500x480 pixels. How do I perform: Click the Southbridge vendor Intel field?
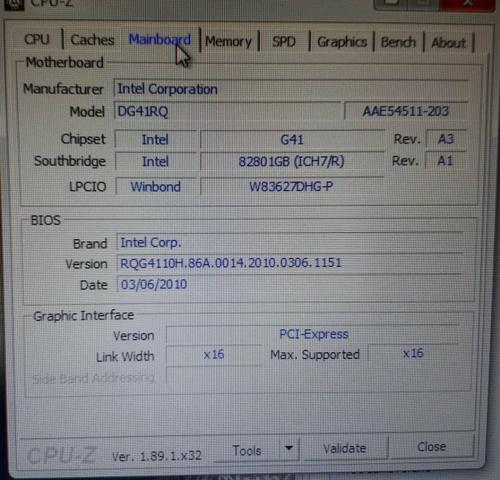(155, 161)
